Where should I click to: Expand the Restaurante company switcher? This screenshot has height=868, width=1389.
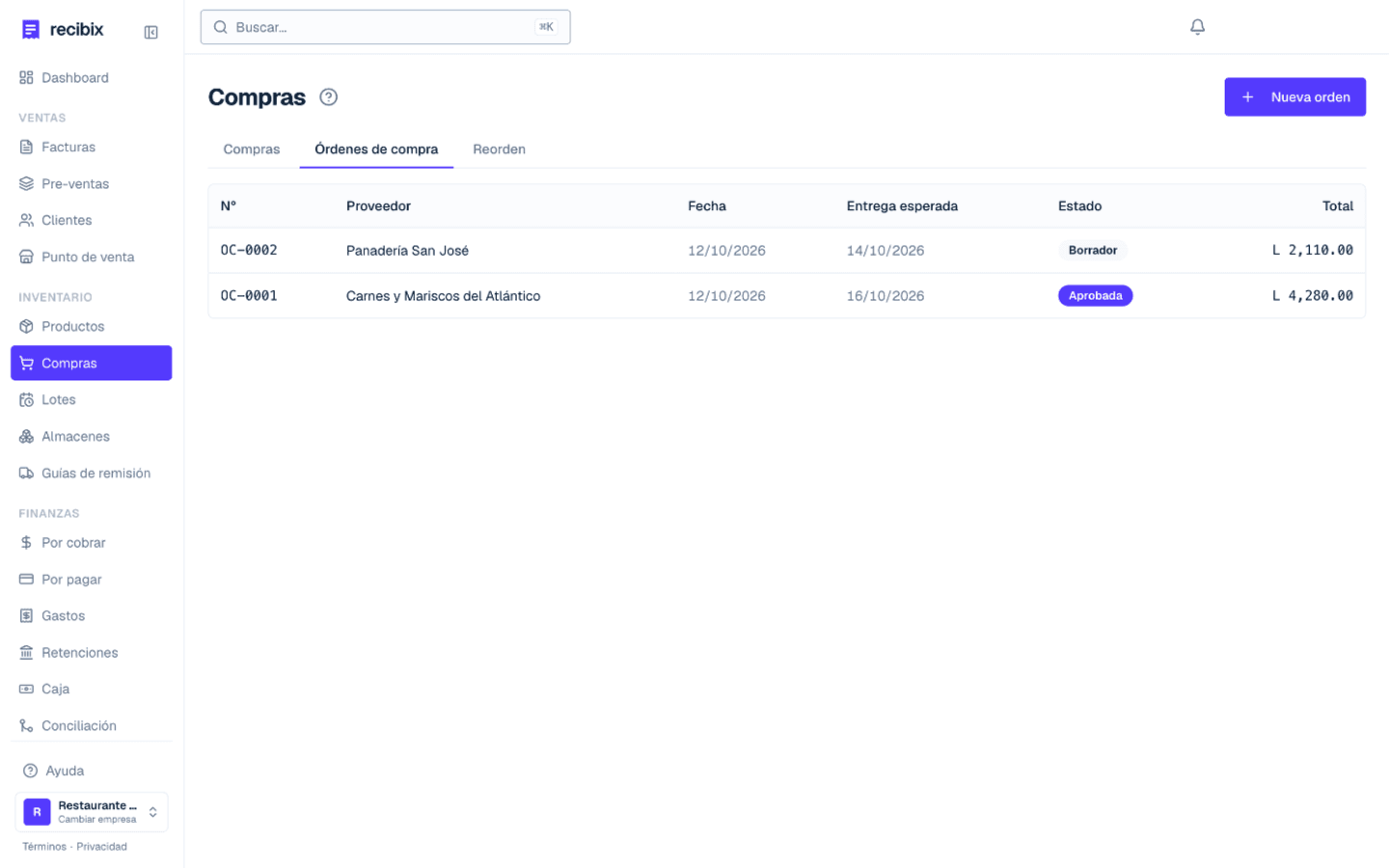coord(92,812)
